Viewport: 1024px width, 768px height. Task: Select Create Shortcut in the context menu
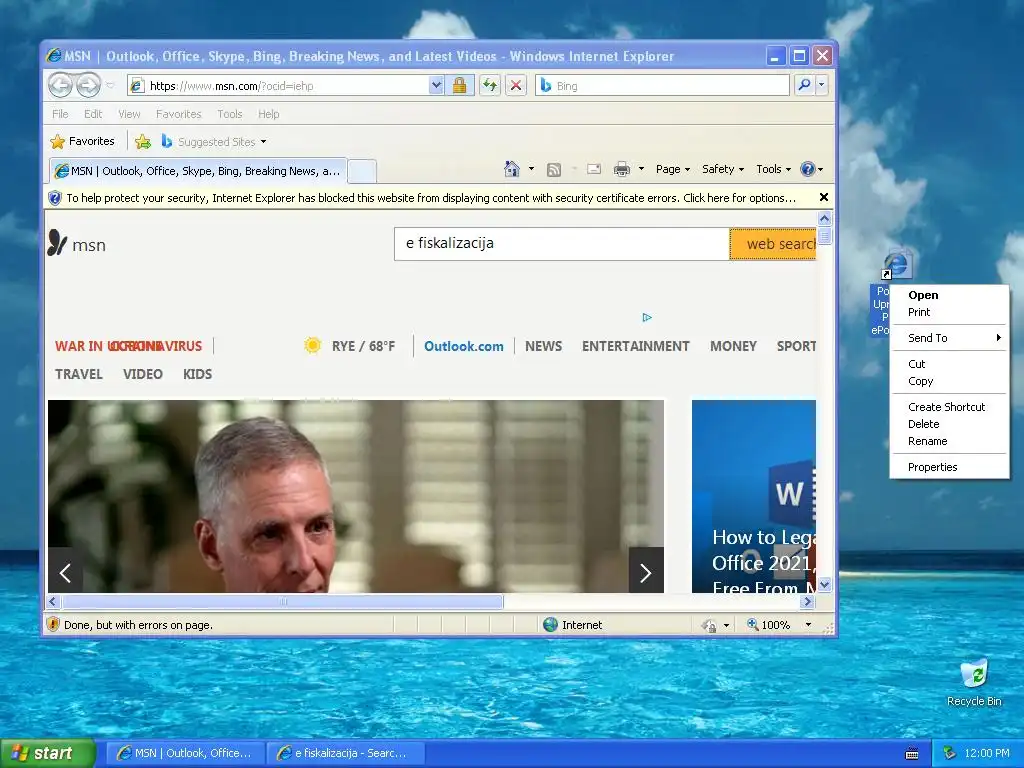tap(949, 407)
